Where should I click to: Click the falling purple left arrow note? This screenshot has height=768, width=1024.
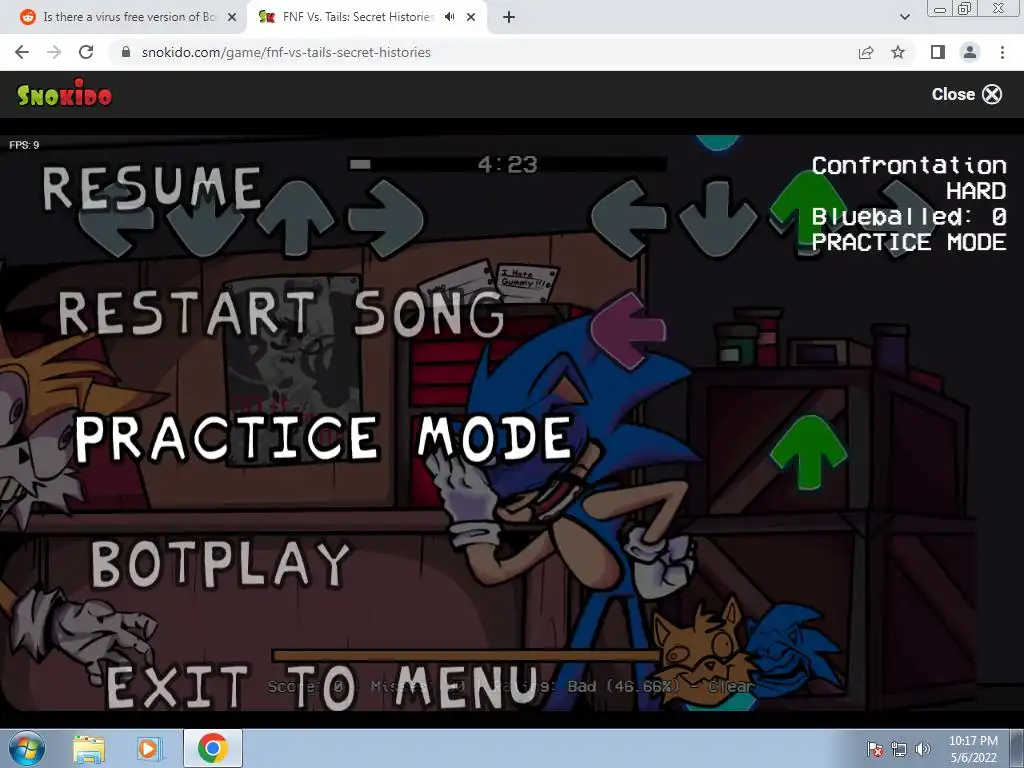(x=628, y=330)
